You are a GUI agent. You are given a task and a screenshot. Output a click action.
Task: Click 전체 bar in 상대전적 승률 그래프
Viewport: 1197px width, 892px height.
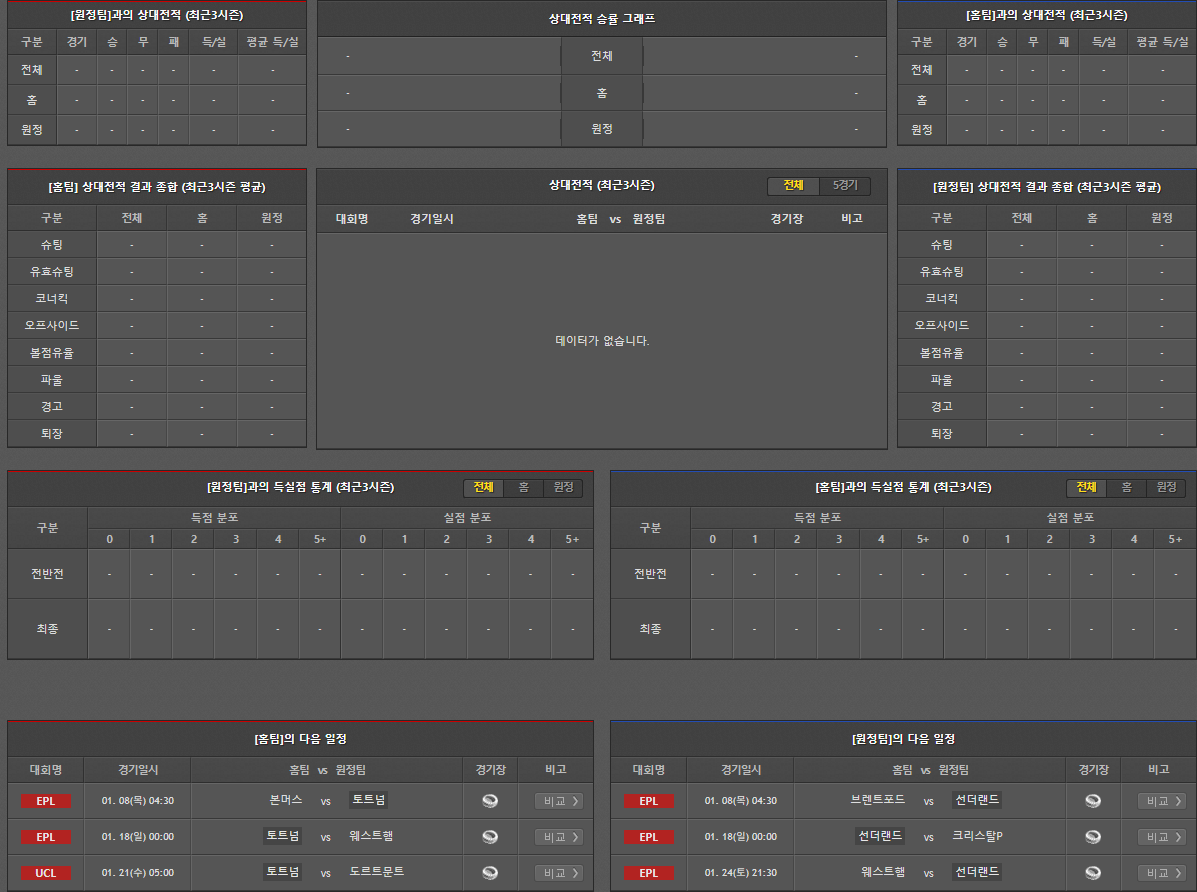pyautogui.click(x=601, y=56)
